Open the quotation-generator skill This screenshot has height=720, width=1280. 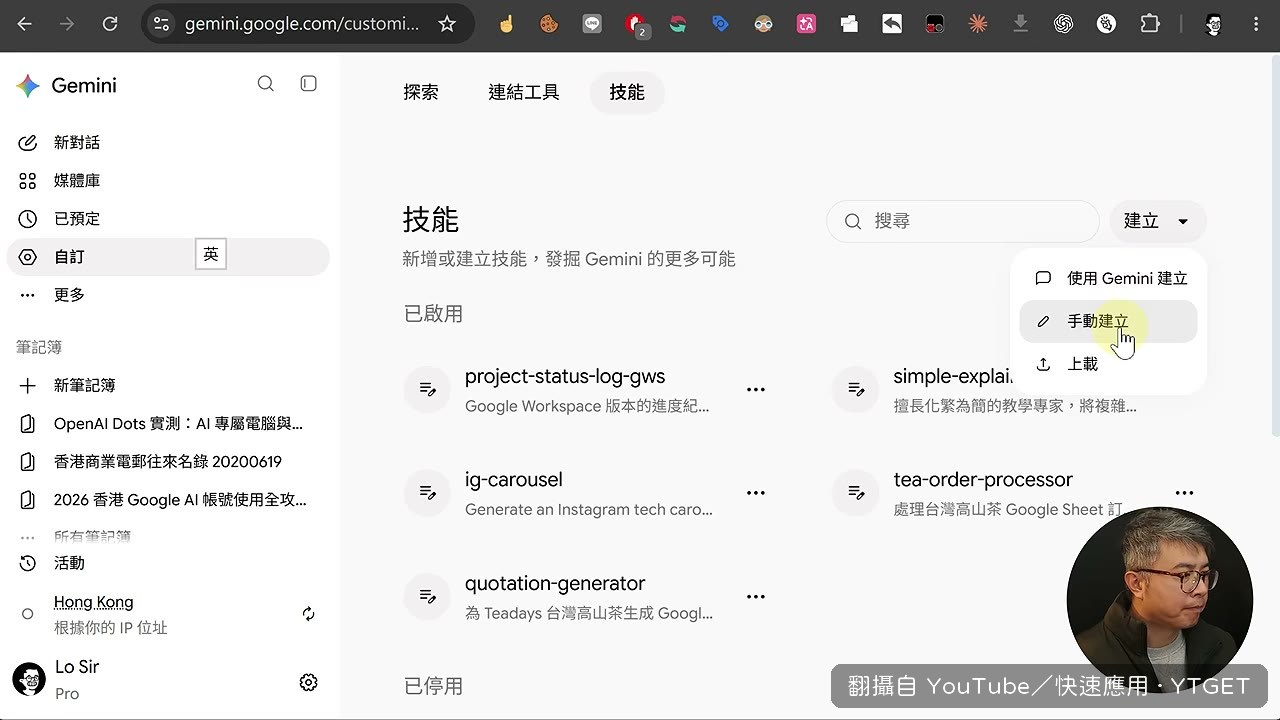pos(555,584)
